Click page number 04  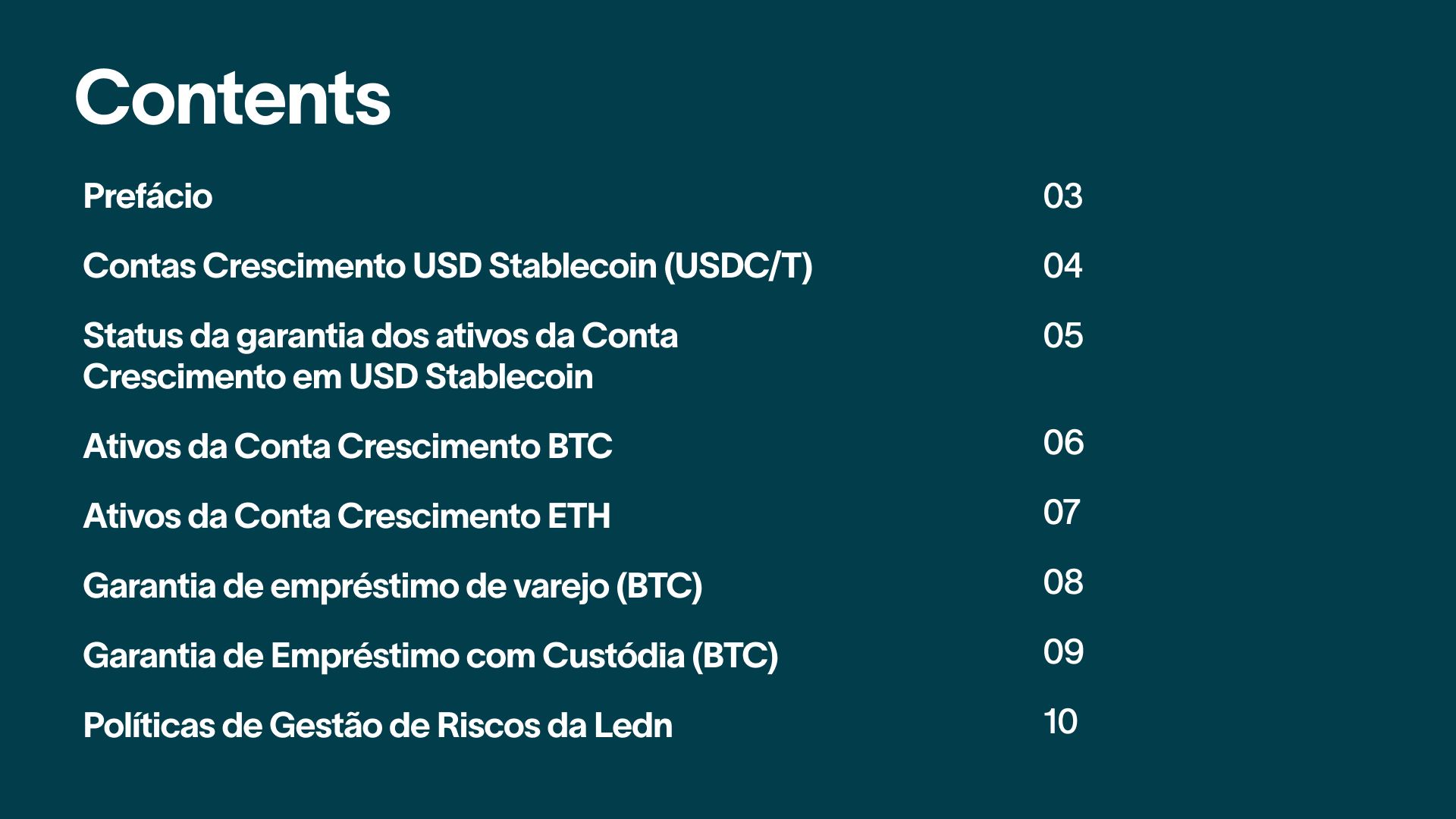[1062, 266]
